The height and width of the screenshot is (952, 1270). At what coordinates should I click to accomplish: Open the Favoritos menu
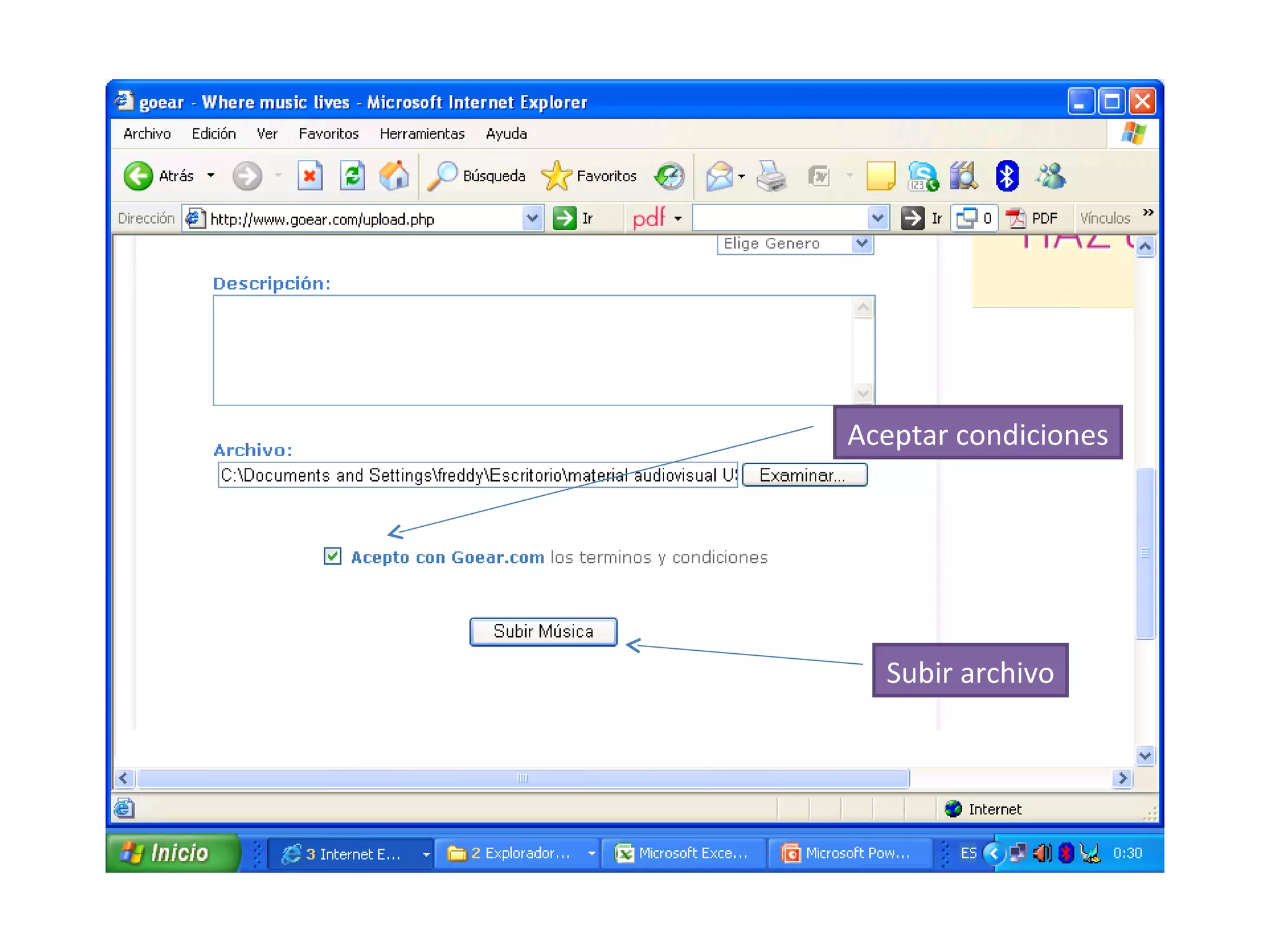(329, 134)
